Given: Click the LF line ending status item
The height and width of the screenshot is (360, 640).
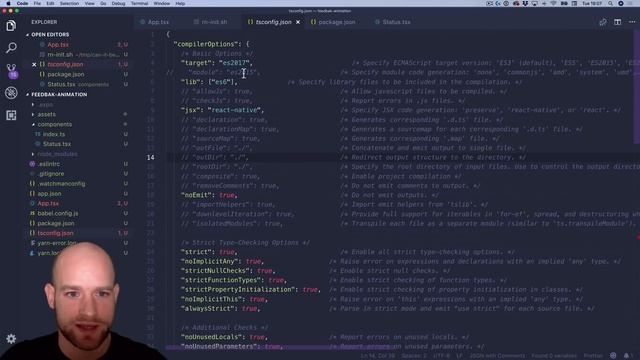Looking at the screenshot, I should coord(460,356).
